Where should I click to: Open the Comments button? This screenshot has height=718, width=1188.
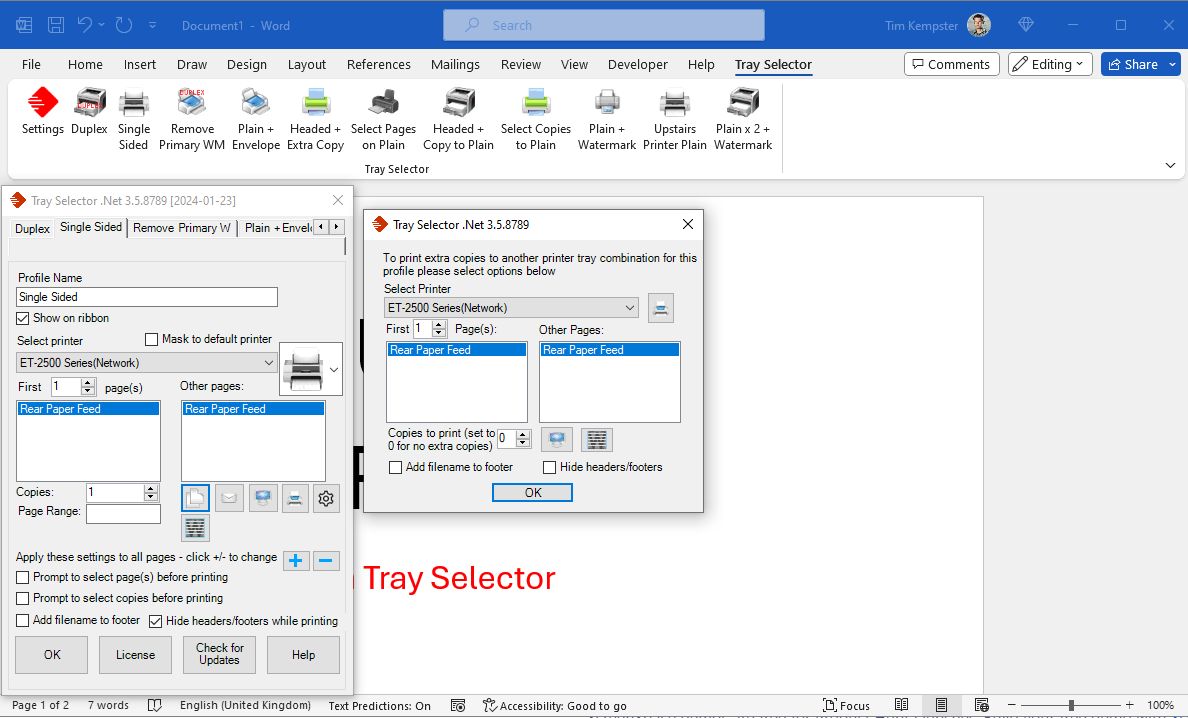(952, 64)
